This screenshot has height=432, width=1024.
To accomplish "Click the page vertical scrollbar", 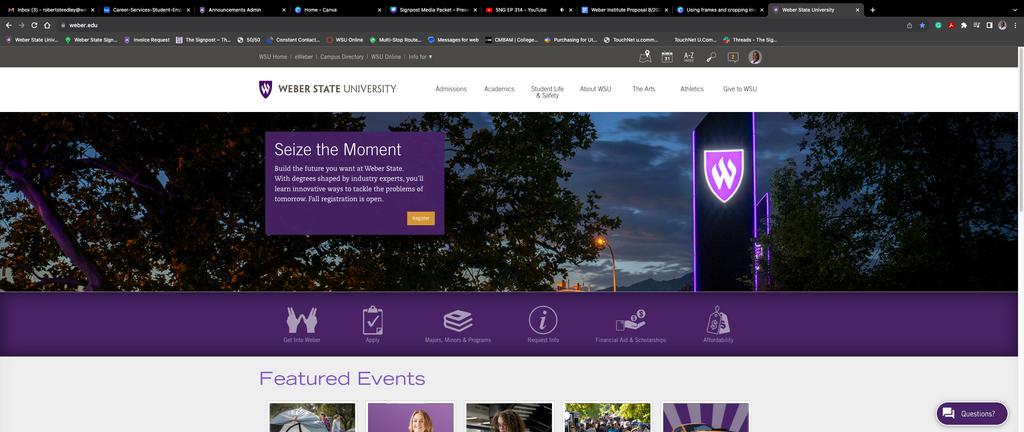I will click(1021, 131).
